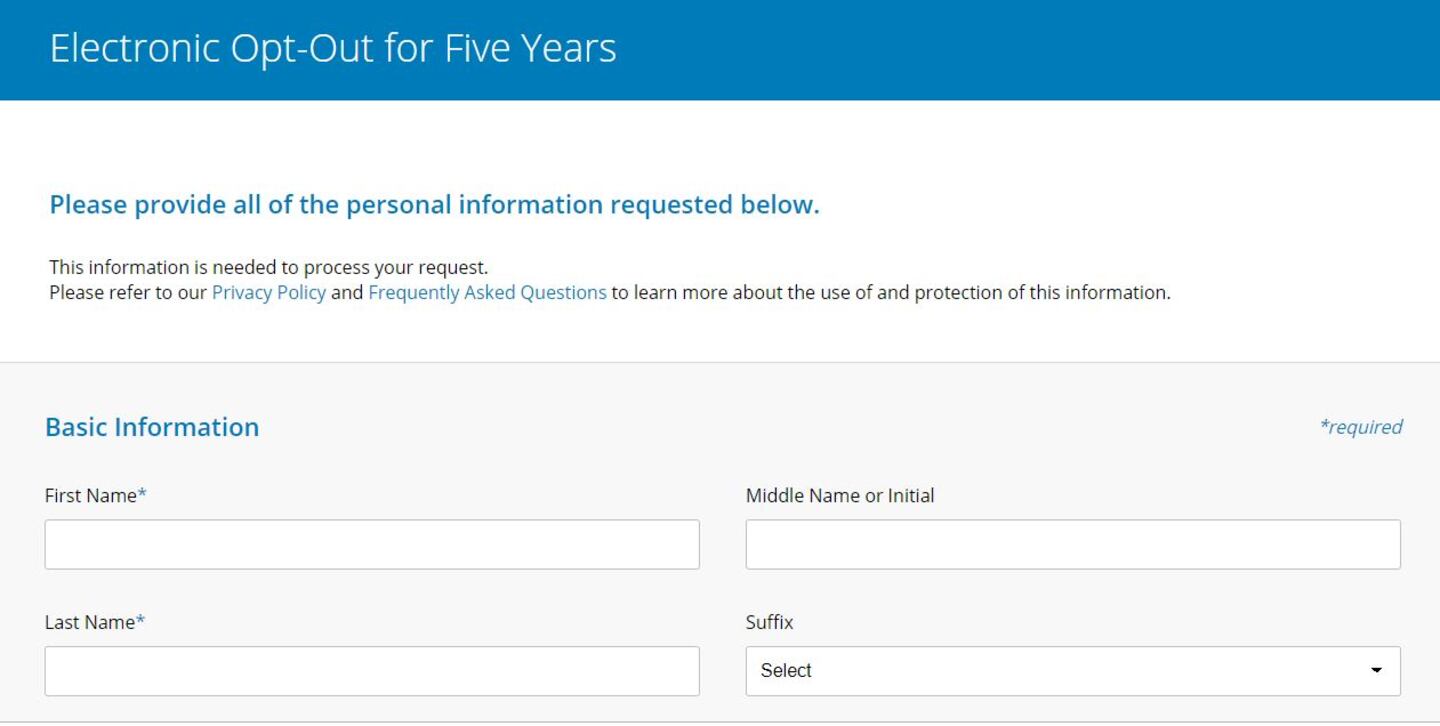Click the *required note

tap(1361, 427)
